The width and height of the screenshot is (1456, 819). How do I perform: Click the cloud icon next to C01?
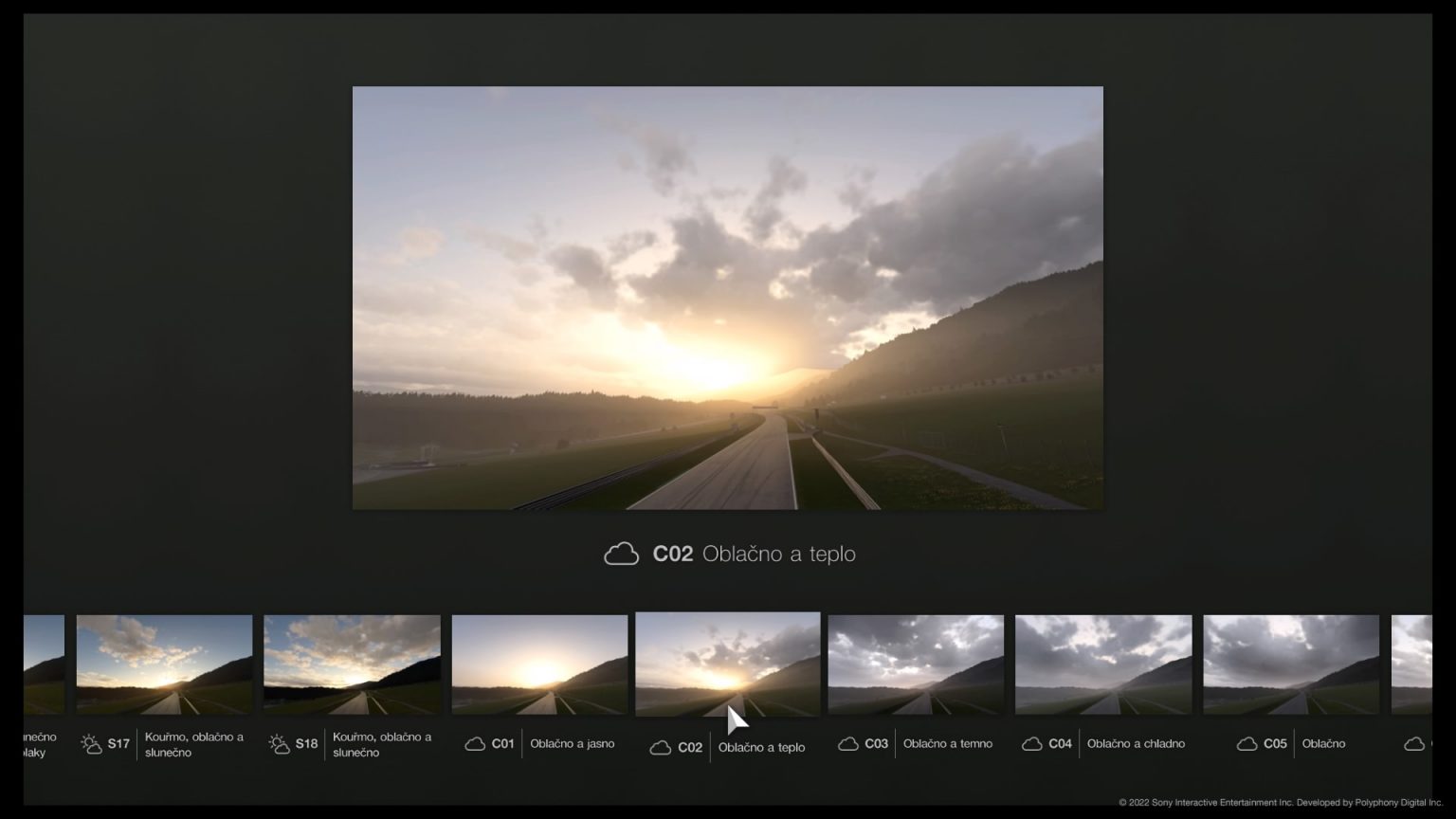pyautogui.click(x=475, y=744)
